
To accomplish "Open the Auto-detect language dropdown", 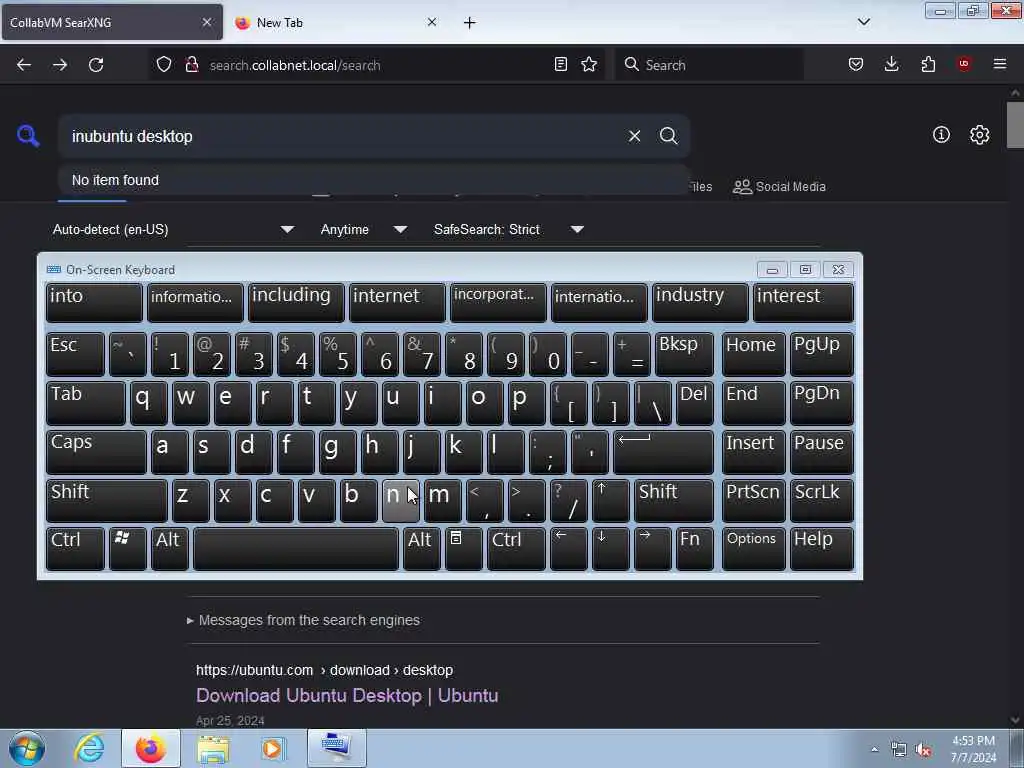I will tap(174, 230).
